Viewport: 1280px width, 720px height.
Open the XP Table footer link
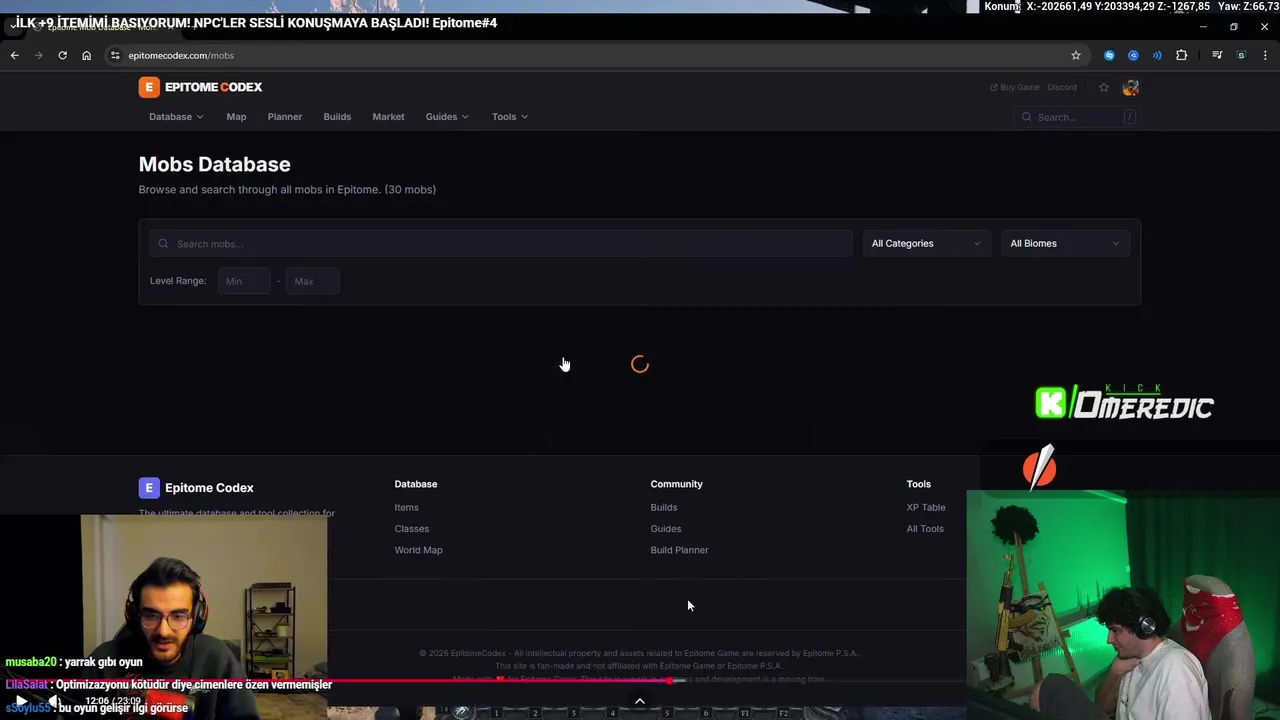coord(926,507)
